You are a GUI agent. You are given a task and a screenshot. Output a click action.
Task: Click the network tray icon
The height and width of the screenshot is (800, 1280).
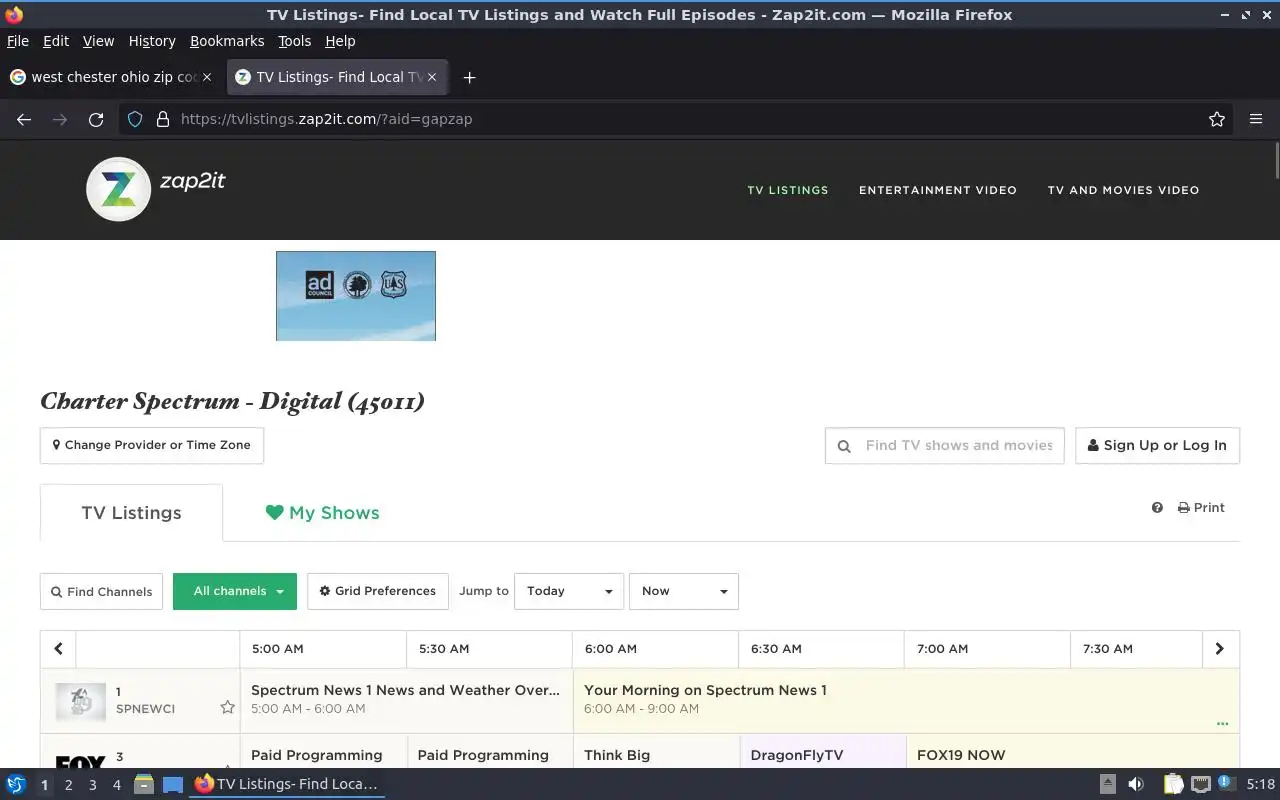tap(1200, 784)
